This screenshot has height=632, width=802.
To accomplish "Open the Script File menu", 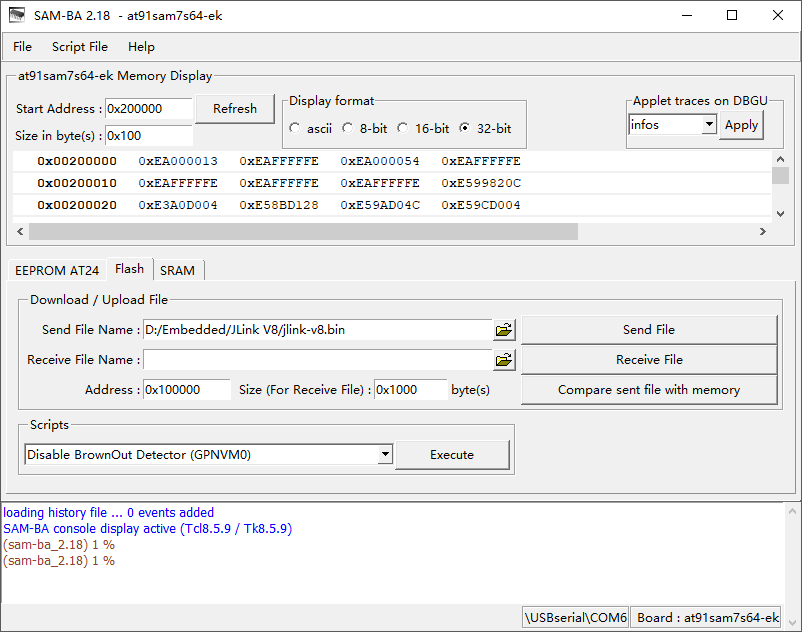I will 80,47.
